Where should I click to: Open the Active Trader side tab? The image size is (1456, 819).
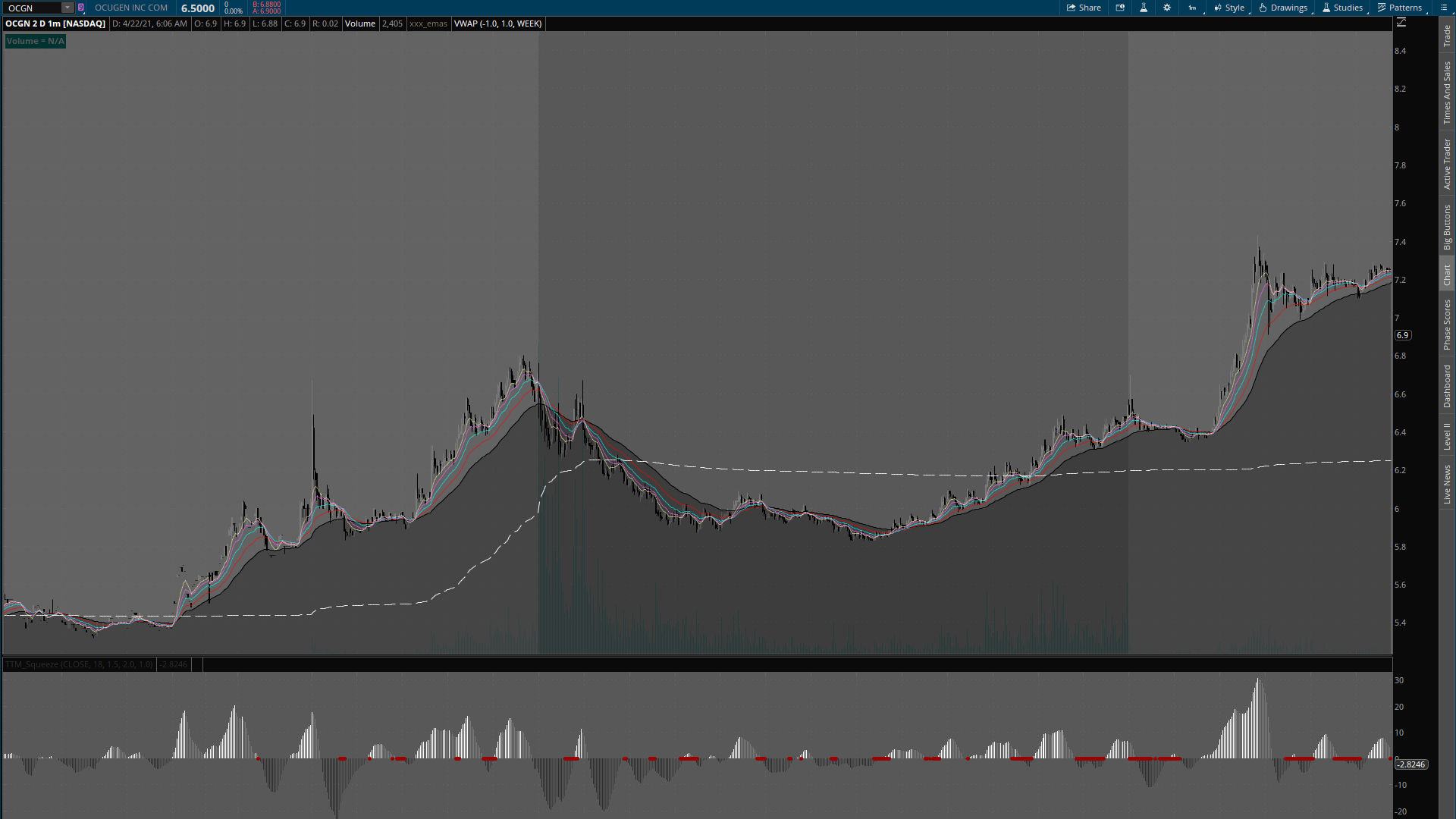pos(1447,164)
